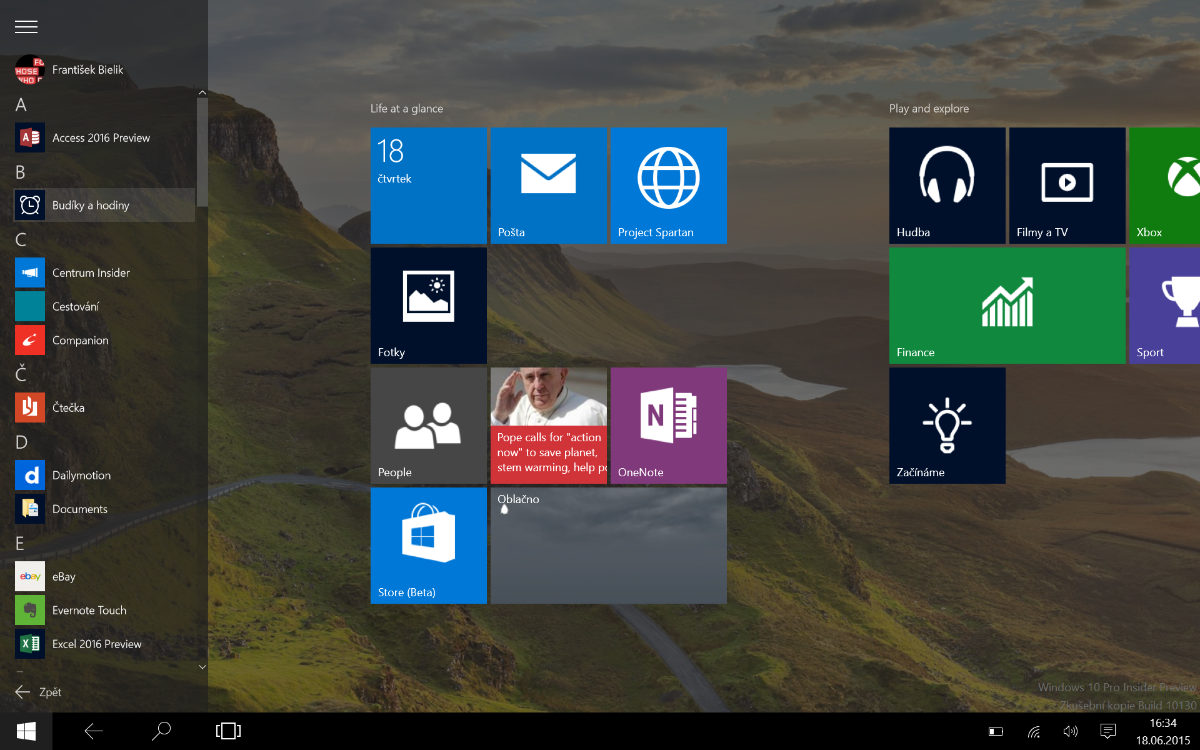Open the OneNote tile

(x=668, y=425)
